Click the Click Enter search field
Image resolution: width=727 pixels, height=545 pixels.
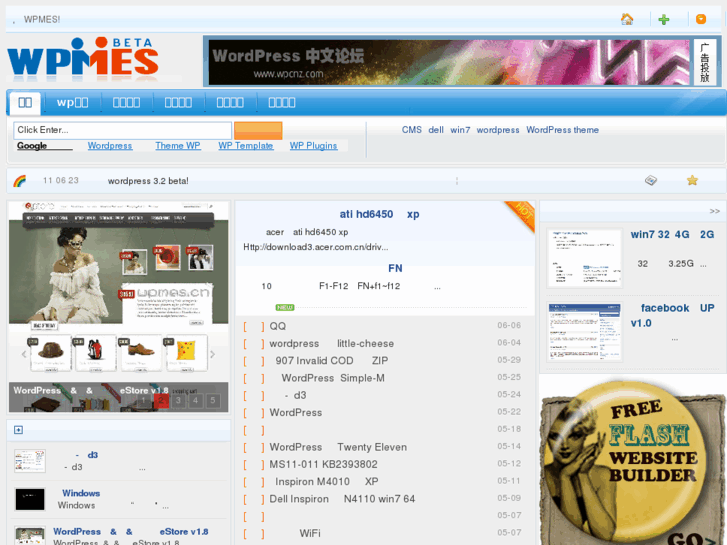122,130
